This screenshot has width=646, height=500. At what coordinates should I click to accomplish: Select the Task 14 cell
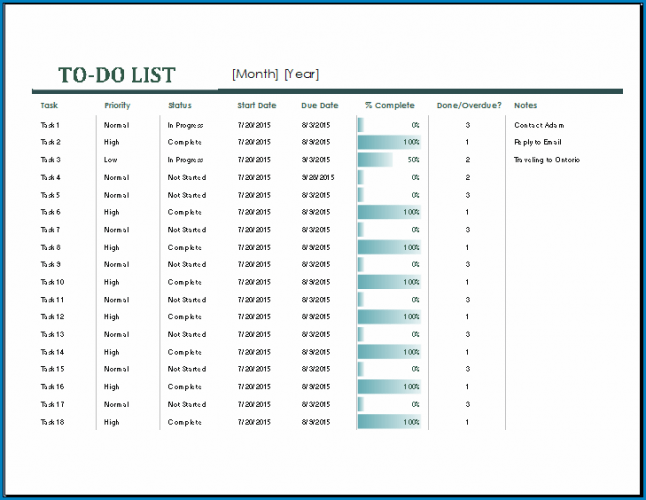coord(52,352)
